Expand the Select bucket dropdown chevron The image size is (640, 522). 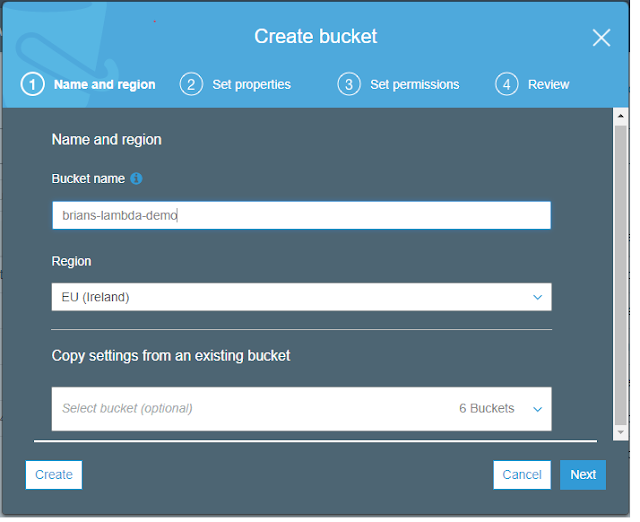pyautogui.click(x=538, y=409)
